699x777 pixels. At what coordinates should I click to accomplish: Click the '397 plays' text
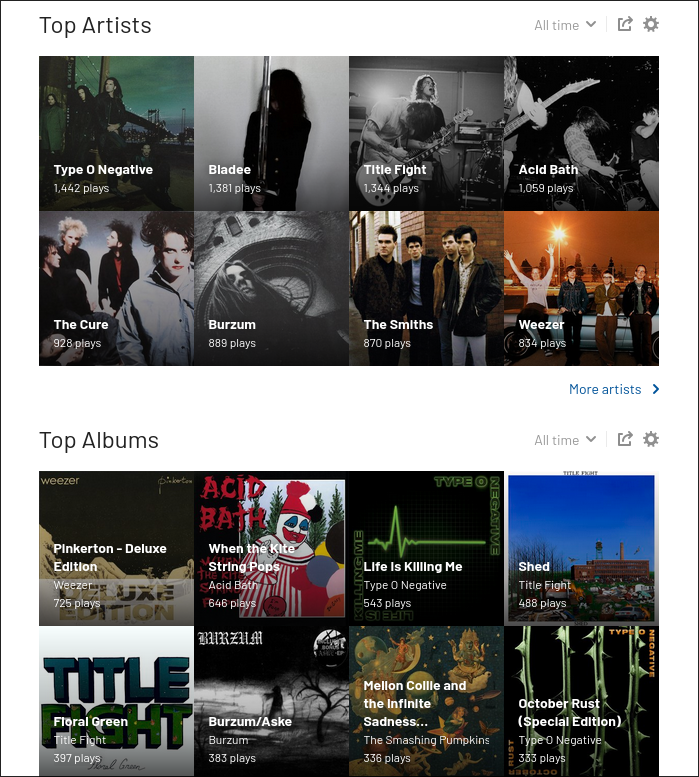[77, 759]
